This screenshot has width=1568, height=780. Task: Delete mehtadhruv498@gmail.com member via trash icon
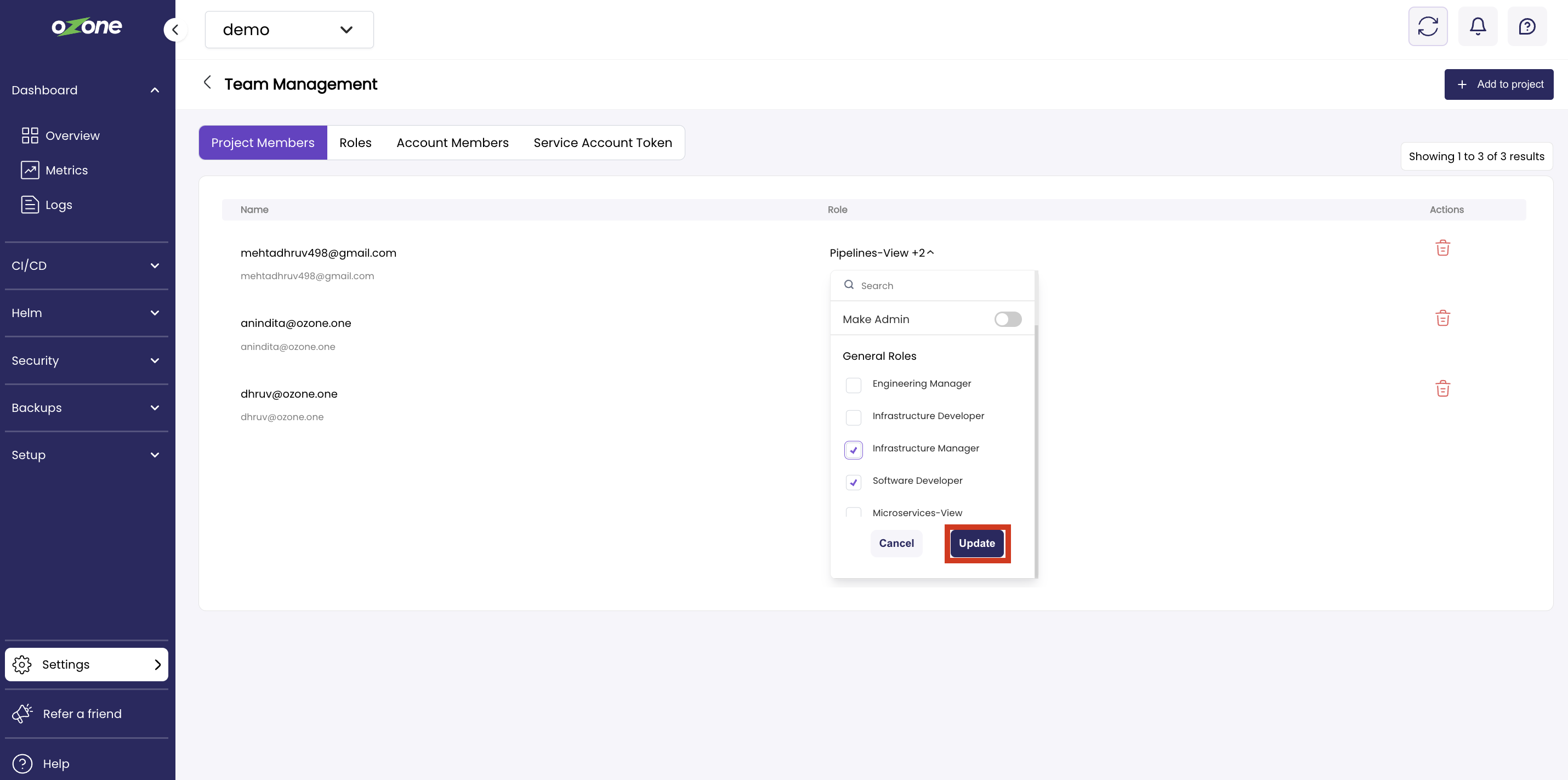coord(1442,248)
